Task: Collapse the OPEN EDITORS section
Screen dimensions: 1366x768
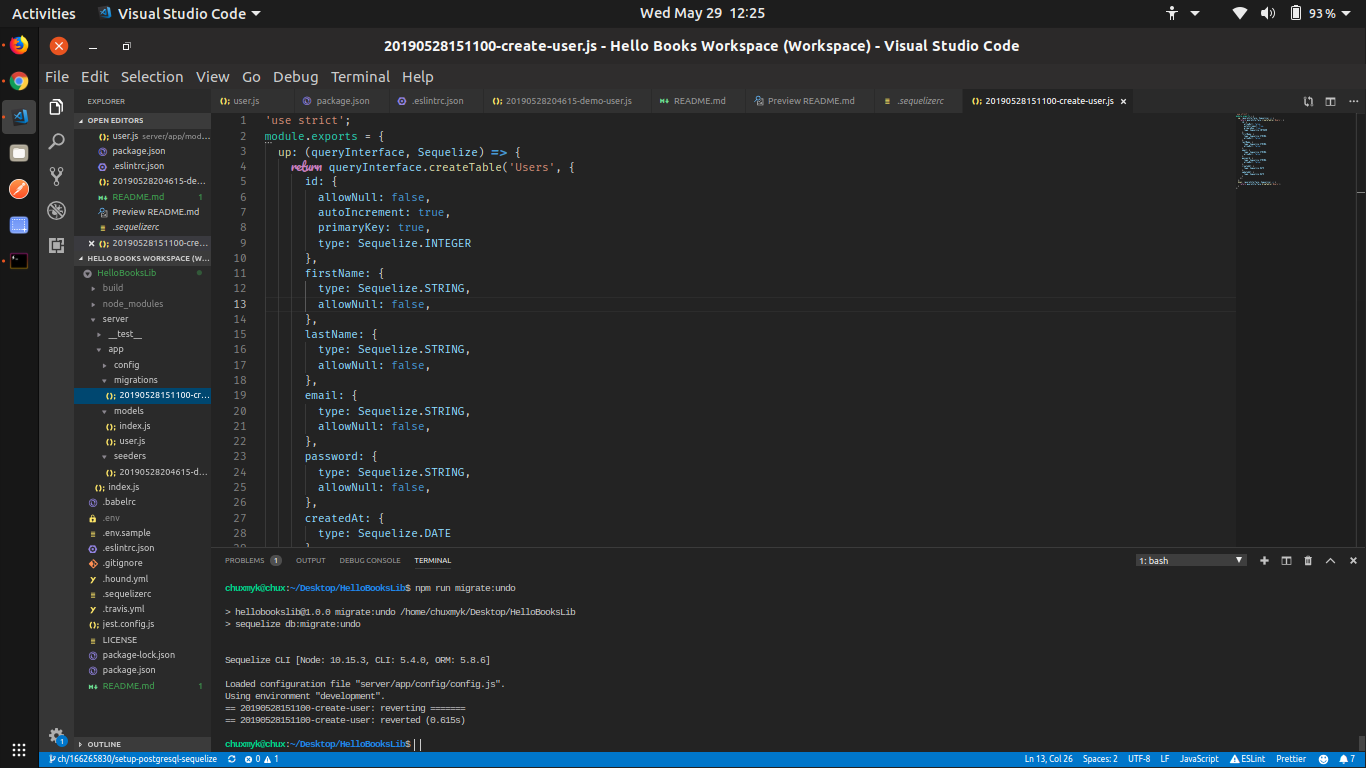Action: coord(142,121)
